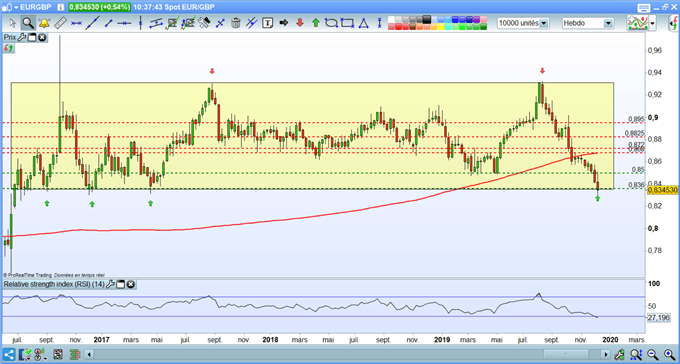This screenshot has width=680, height=364.
Task: Open the 10000 unités quantity dropdown
Action: click(523, 23)
